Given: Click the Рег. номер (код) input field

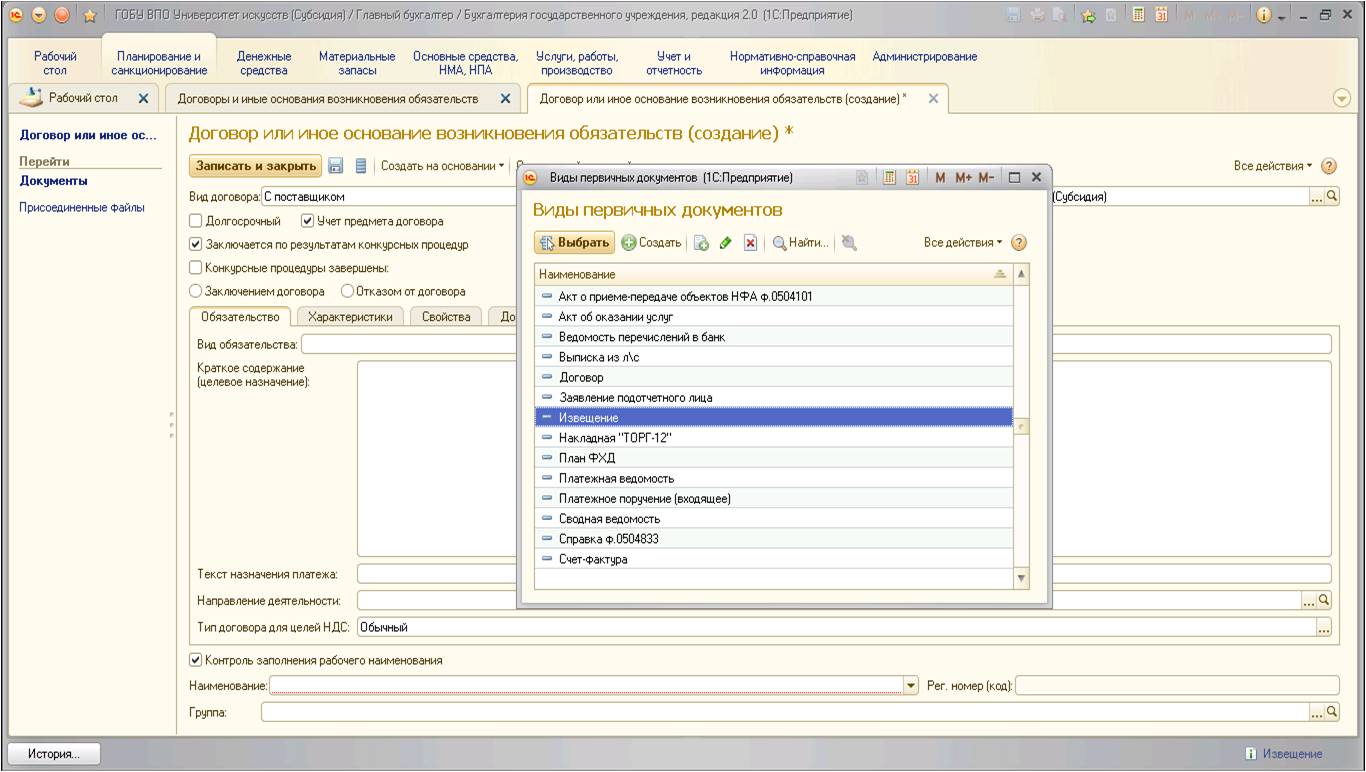Looking at the screenshot, I should (1177, 686).
